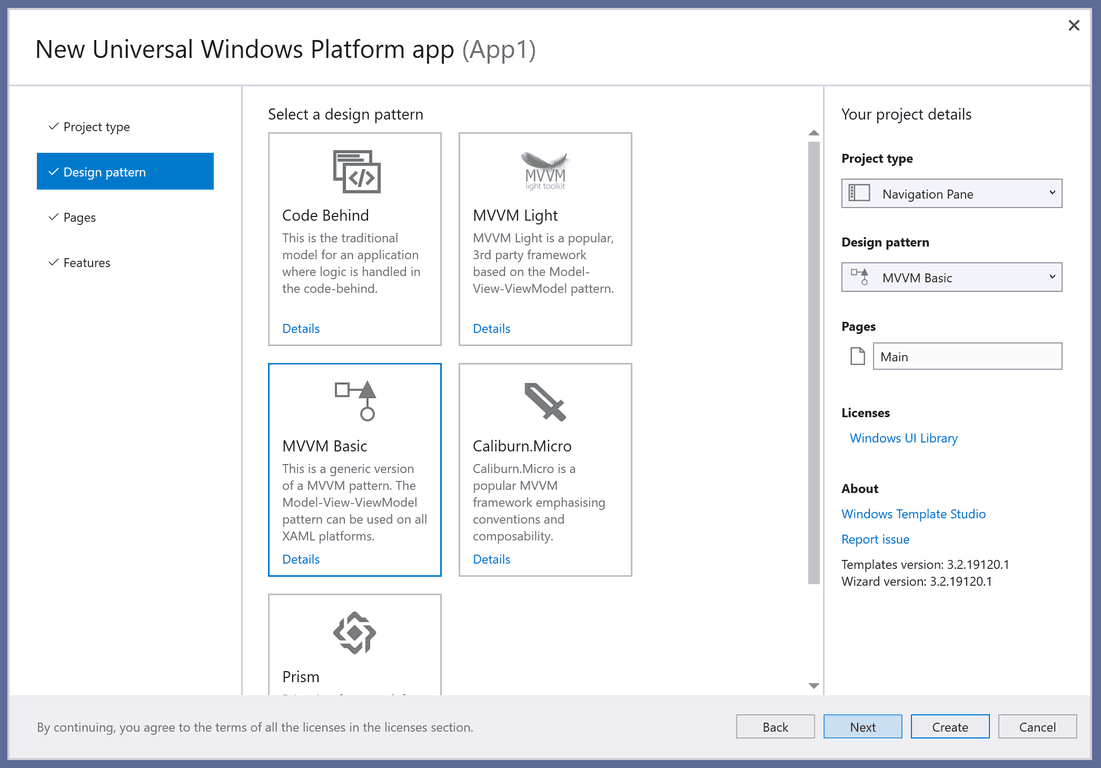This screenshot has height=768, width=1101.
Task: Follow the Report issue link
Action: (875, 539)
